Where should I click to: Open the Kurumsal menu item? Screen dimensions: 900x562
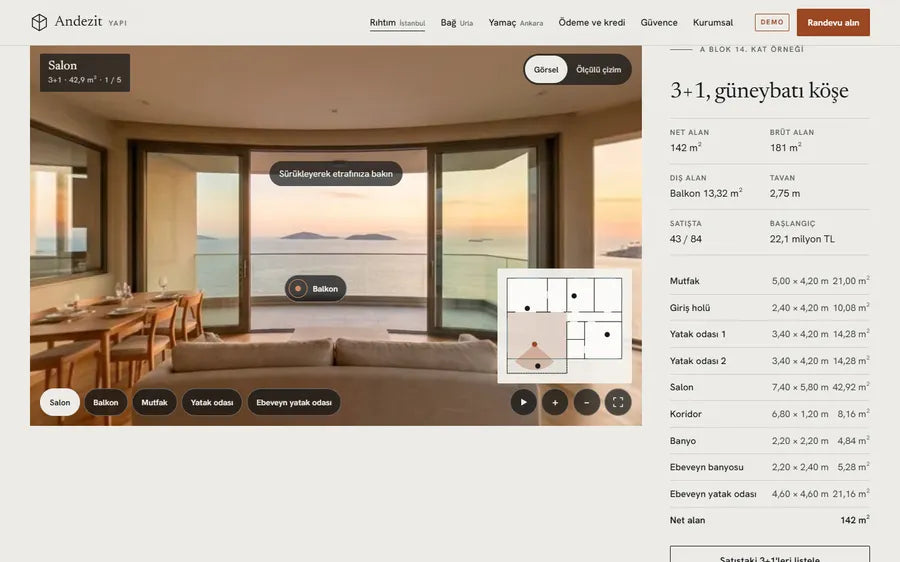(x=713, y=22)
